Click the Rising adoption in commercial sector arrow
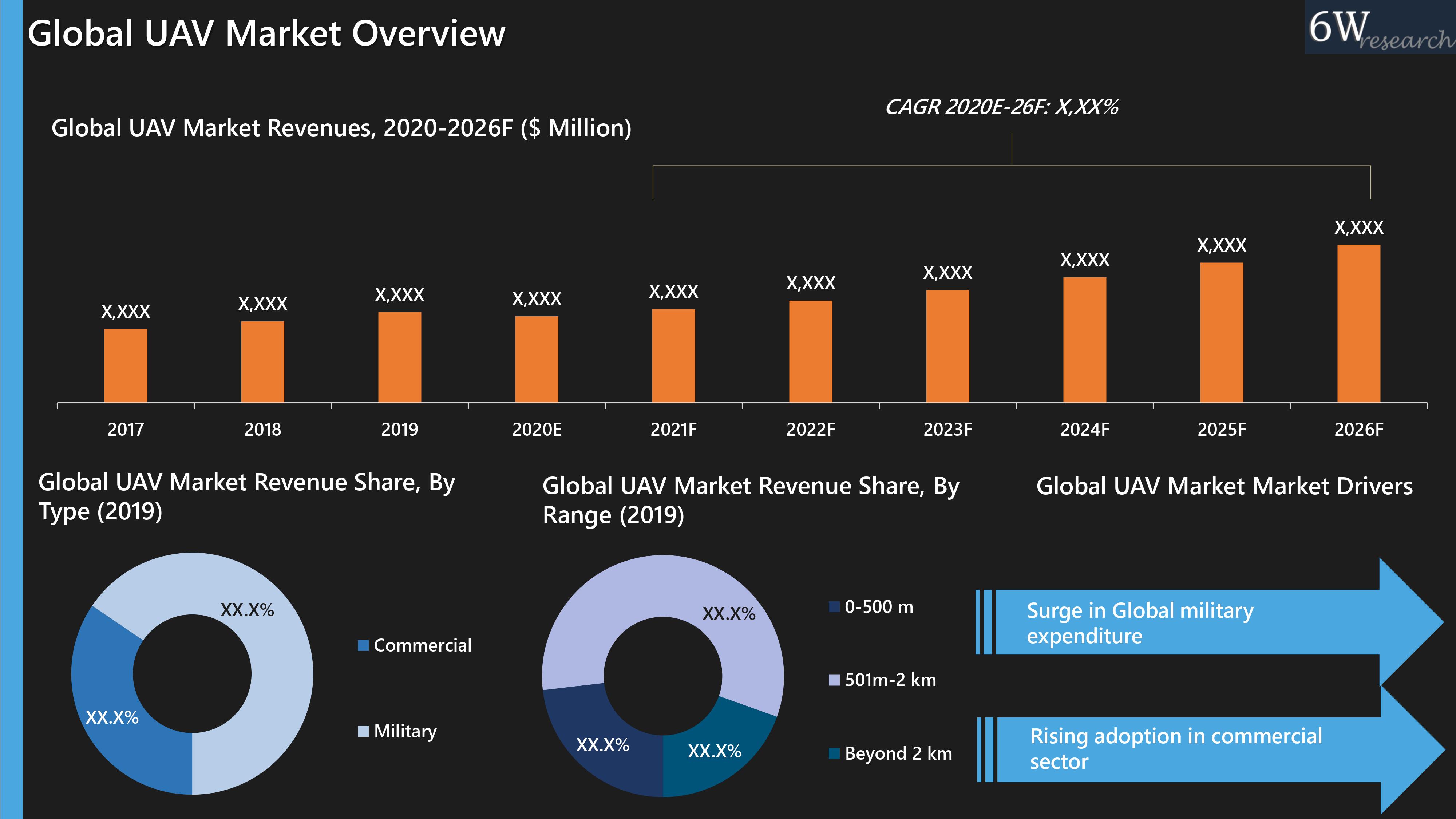This screenshot has height=819, width=1456. click(1211, 749)
